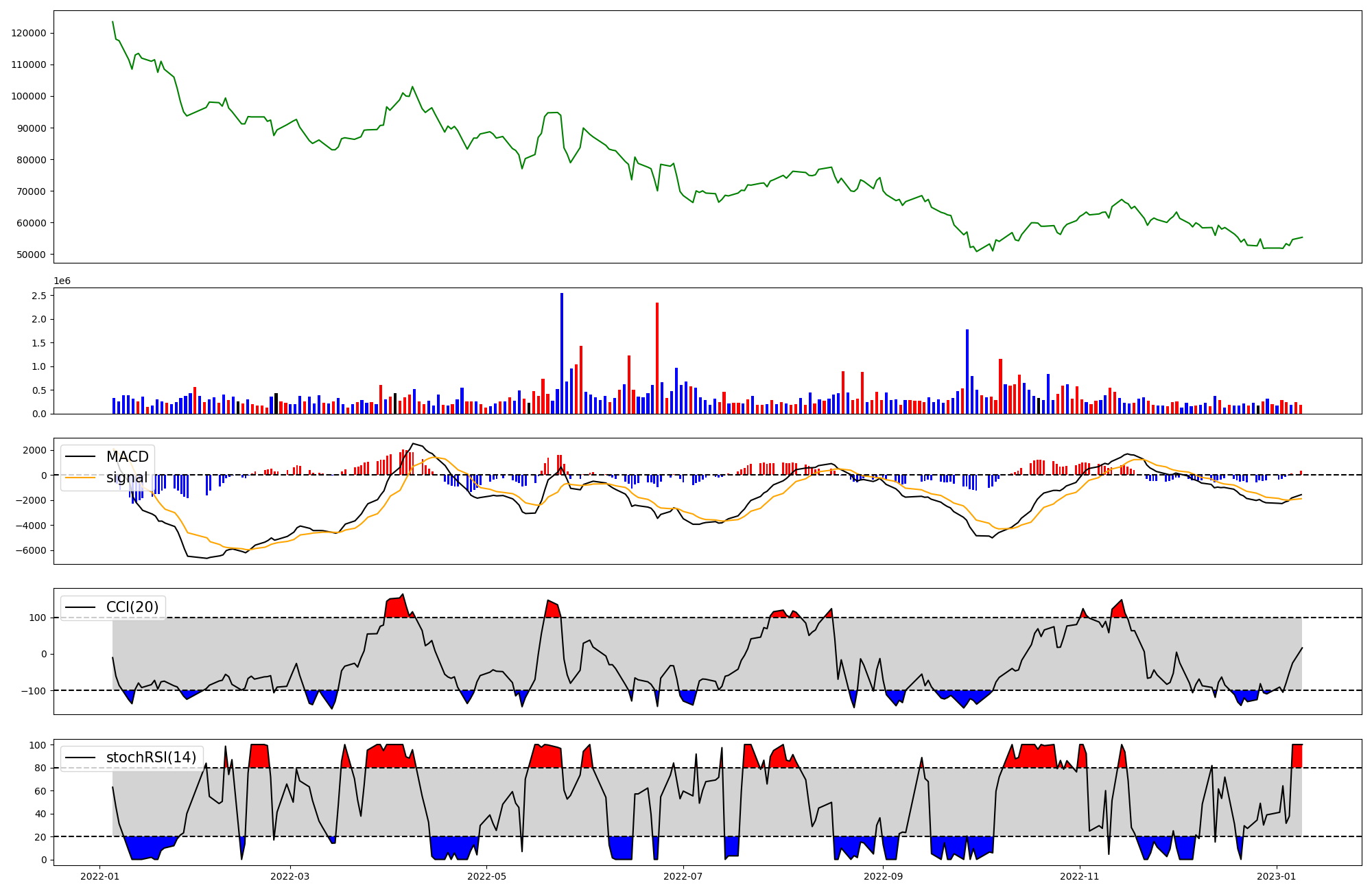1372x892 pixels.
Task: Click the tallest blue volume bar
Action: [562, 353]
